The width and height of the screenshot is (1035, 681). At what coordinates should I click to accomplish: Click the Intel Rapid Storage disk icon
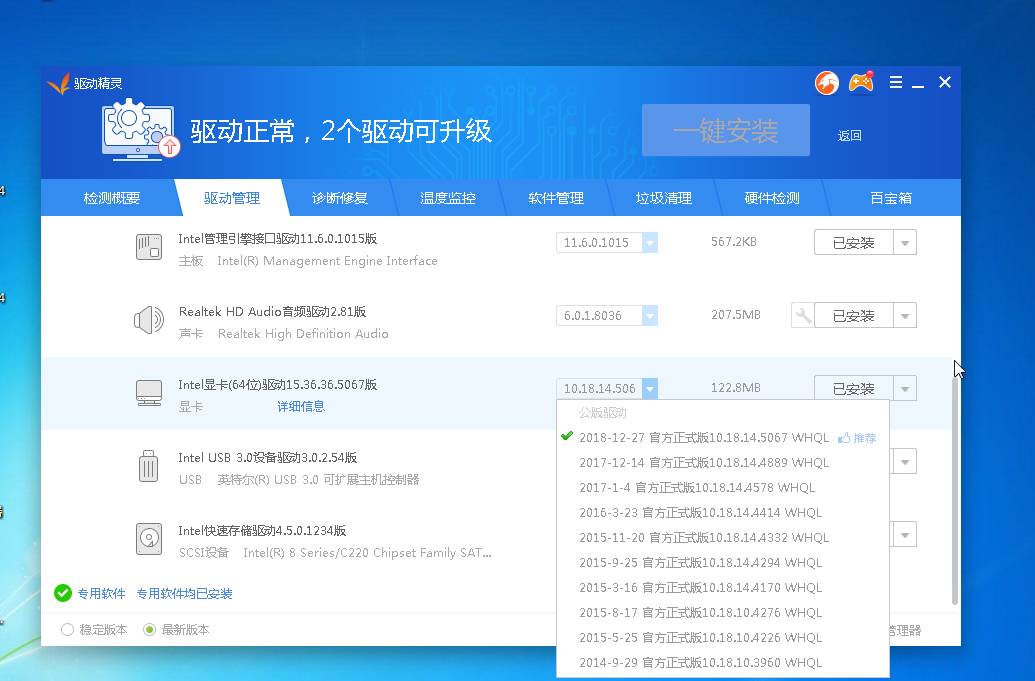[x=149, y=539]
